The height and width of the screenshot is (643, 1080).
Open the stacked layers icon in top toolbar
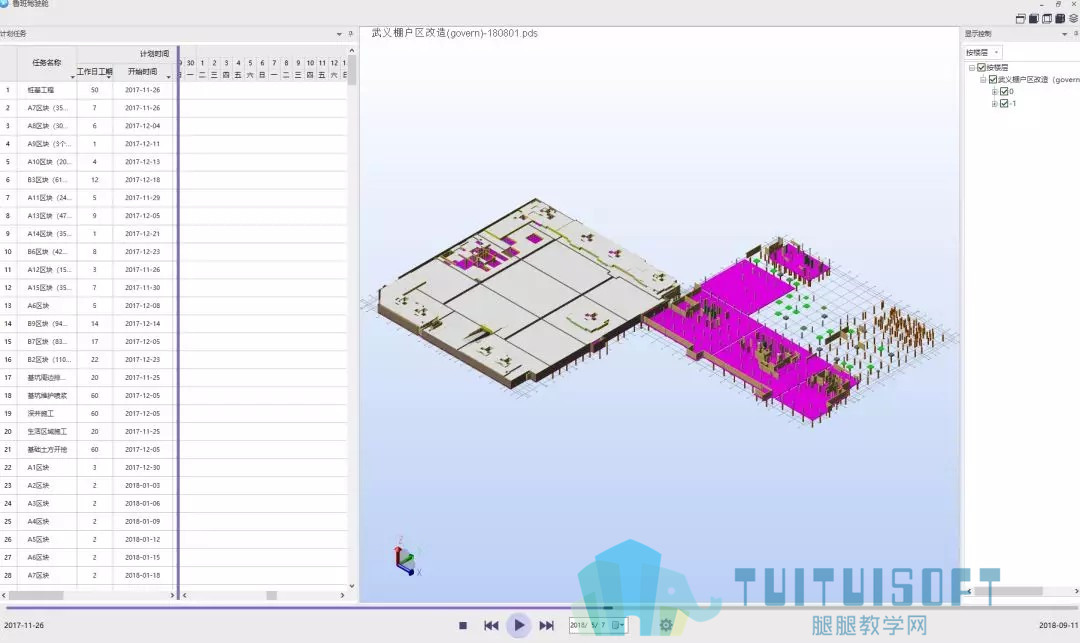(1073, 19)
